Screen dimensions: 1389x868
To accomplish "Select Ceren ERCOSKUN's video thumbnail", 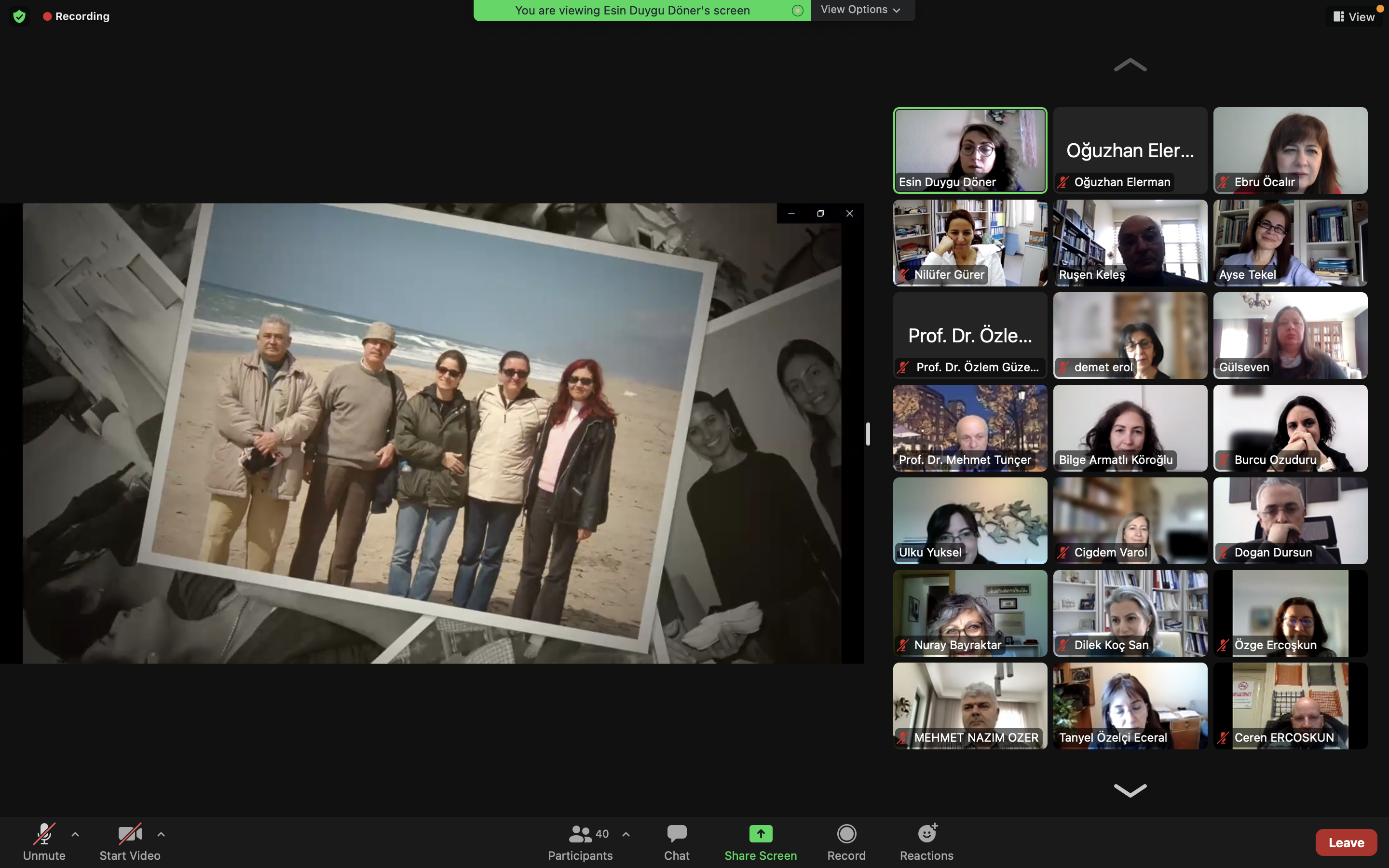I will point(1290,706).
